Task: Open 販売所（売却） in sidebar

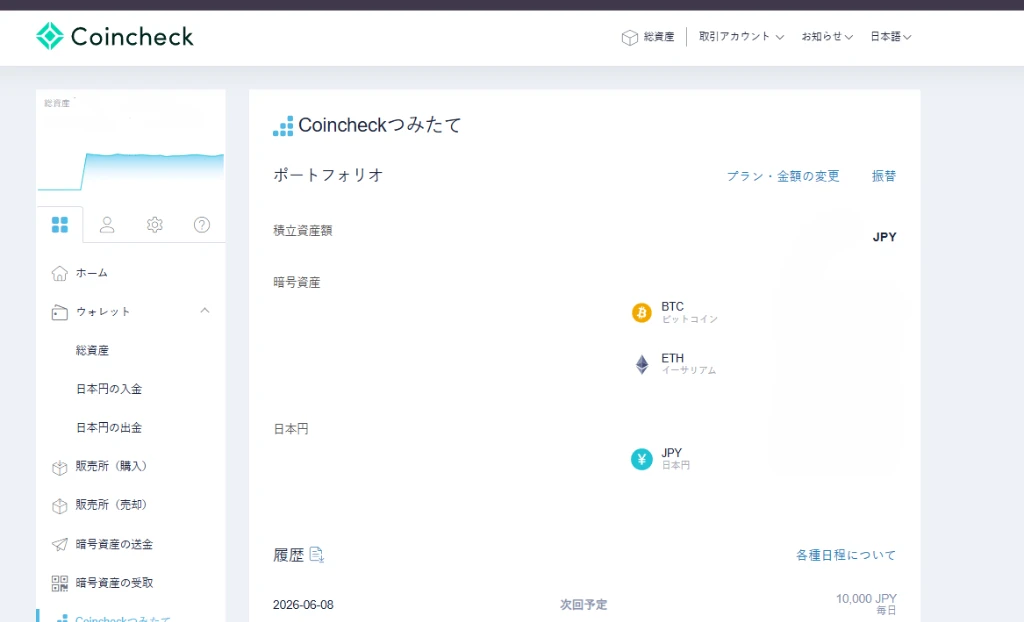Action: [x=111, y=504]
